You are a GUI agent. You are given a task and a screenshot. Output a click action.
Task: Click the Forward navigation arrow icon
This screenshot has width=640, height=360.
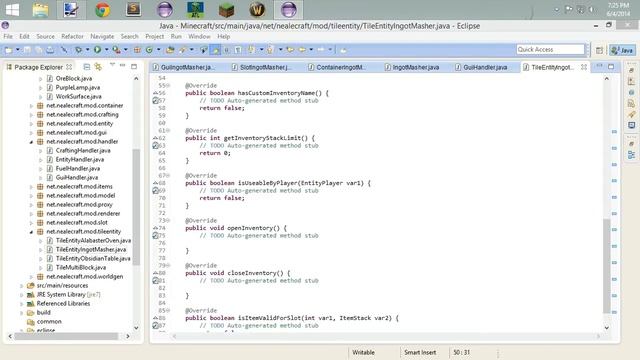tap(321, 50)
